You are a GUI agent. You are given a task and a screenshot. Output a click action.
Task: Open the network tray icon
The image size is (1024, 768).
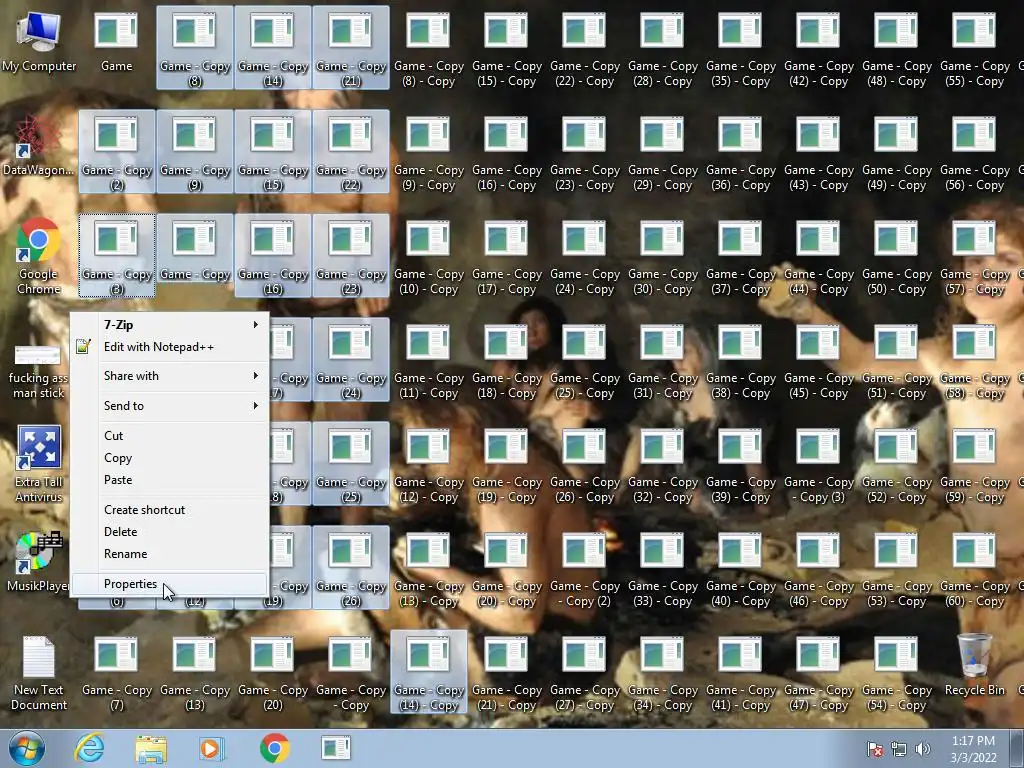899,749
